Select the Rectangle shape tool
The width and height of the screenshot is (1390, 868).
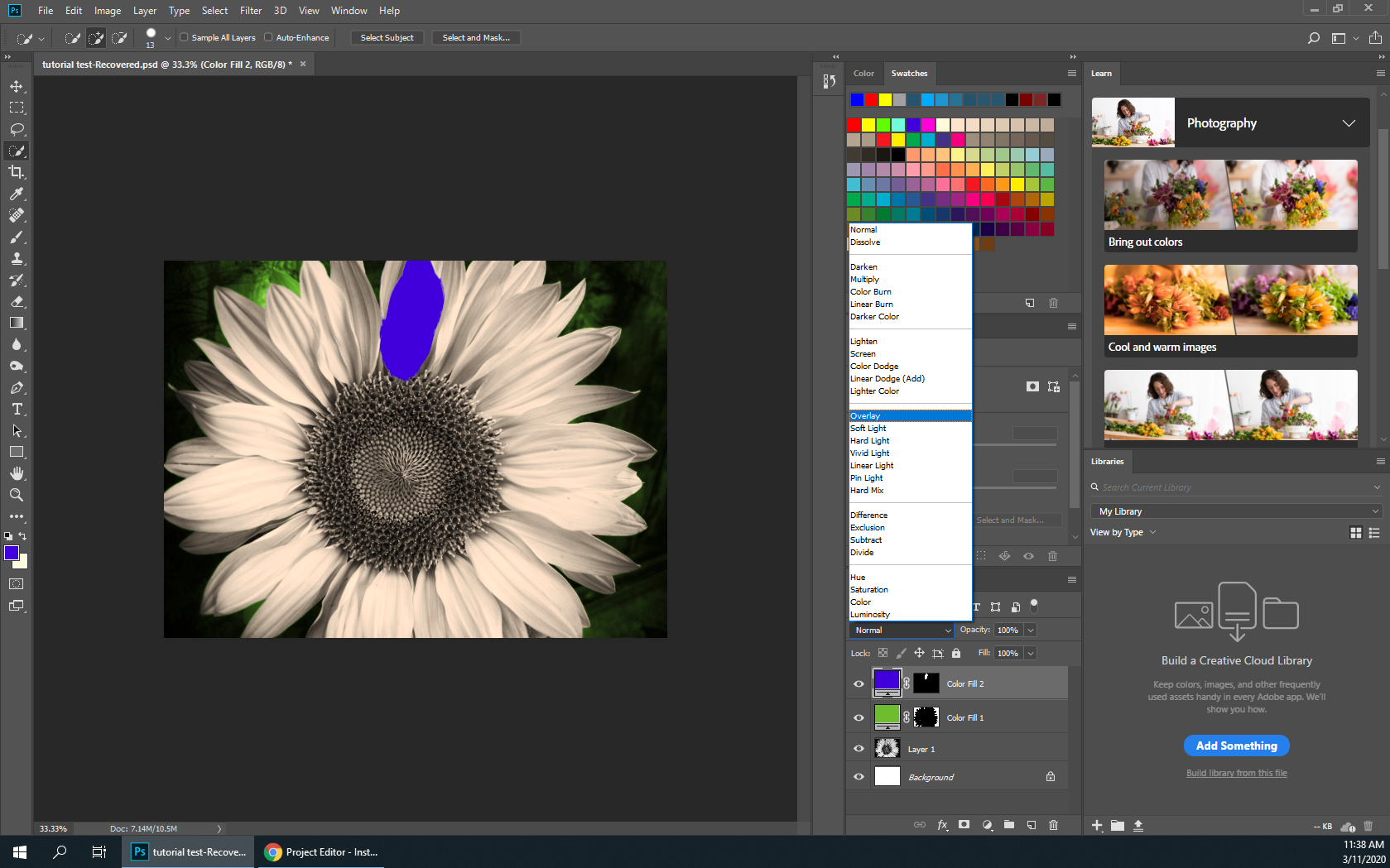click(x=17, y=452)
